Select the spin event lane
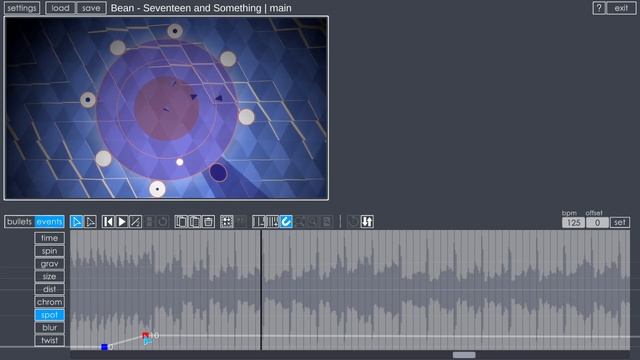This screenshot has height=360, width=640. (49, 251)
